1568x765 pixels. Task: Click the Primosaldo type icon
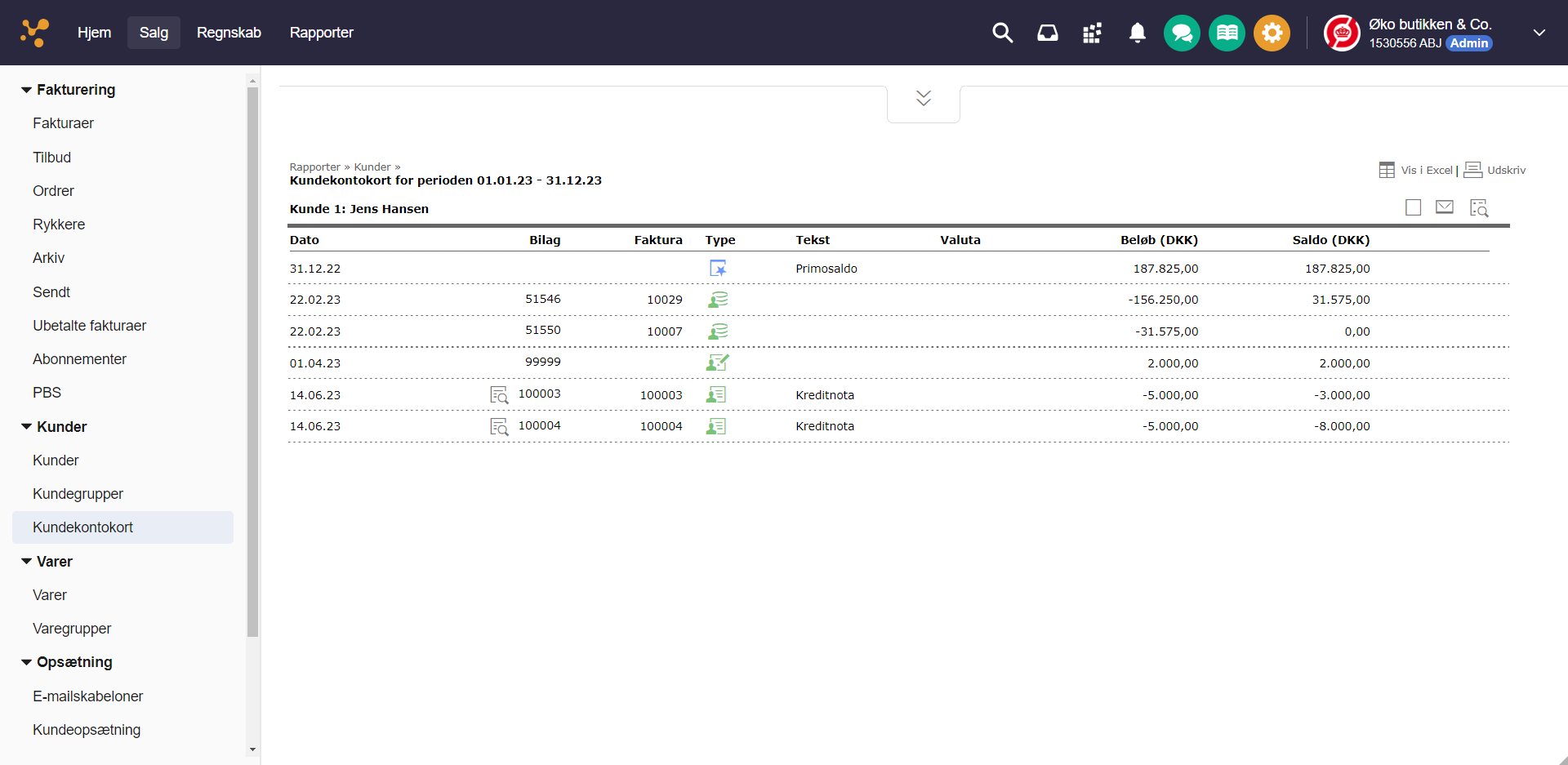[717, 269]
